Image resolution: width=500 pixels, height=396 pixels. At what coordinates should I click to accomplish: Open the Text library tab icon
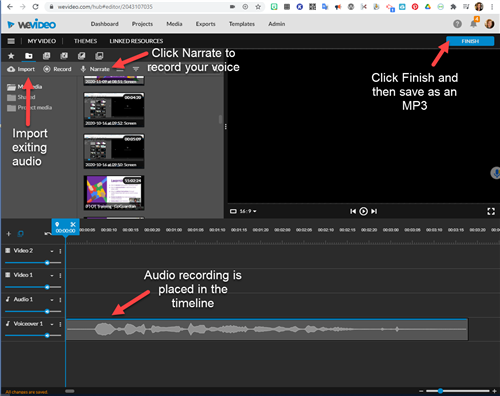coord(47,56)
